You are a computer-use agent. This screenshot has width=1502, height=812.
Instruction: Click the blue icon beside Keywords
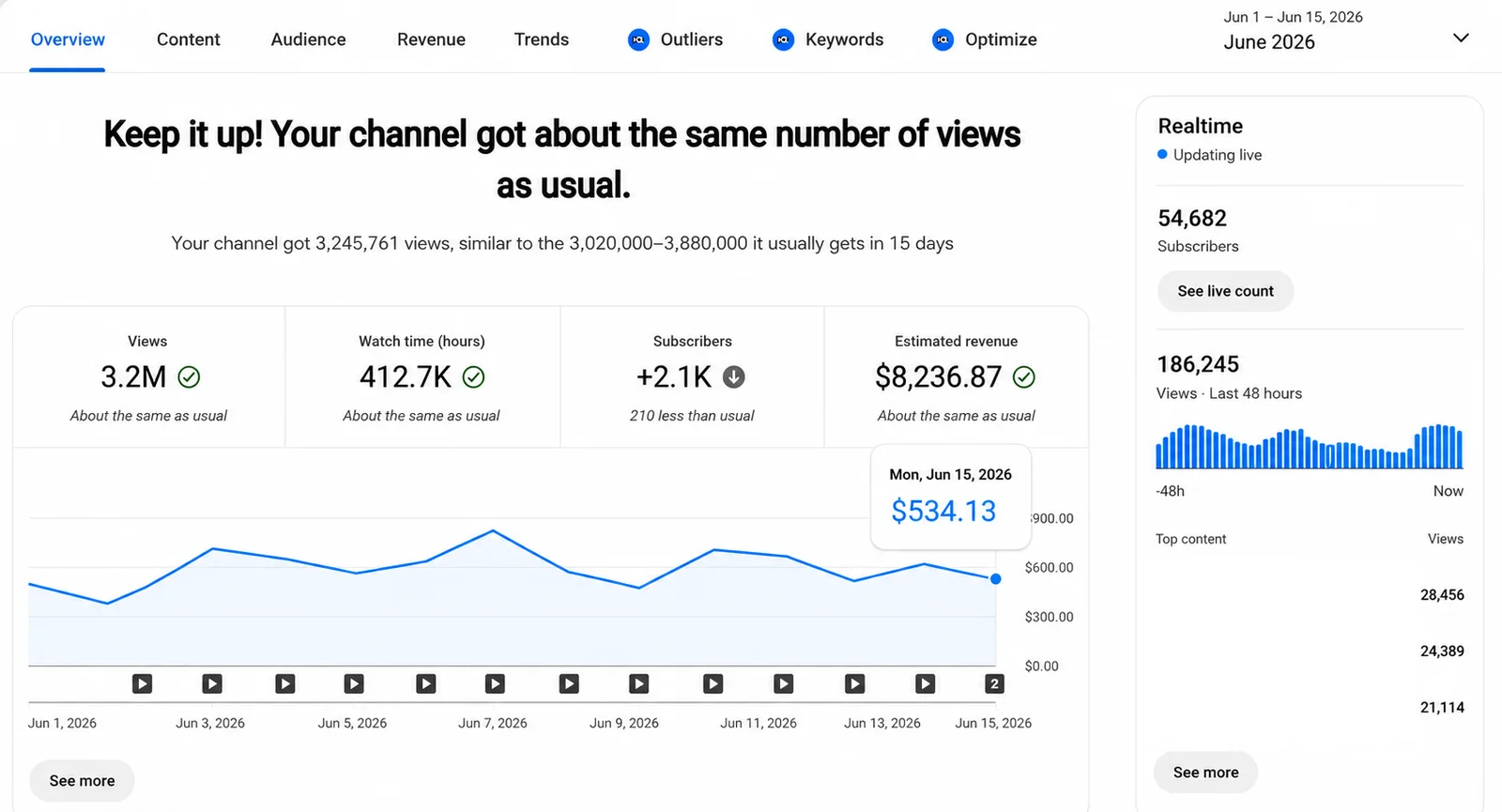[x=783, y=39]
